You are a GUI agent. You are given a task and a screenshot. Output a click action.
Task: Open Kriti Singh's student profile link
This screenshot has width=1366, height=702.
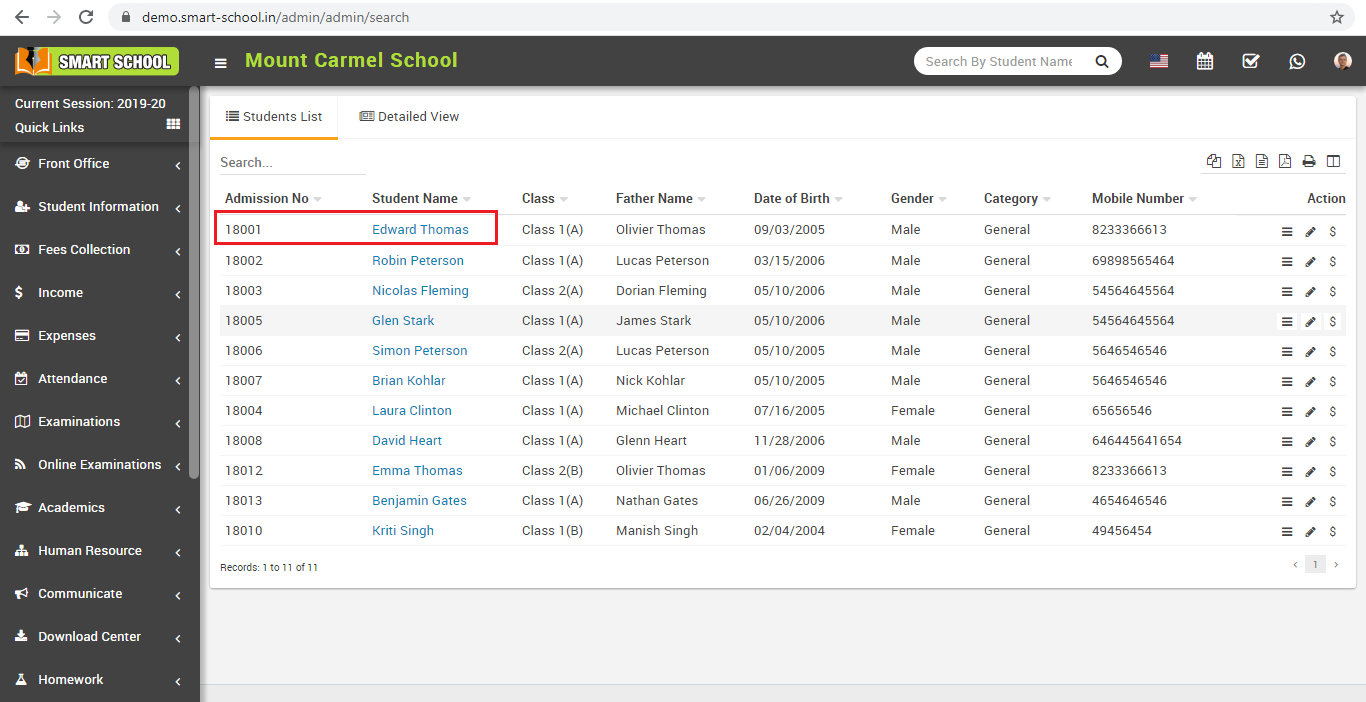click(x=403, y=531)
